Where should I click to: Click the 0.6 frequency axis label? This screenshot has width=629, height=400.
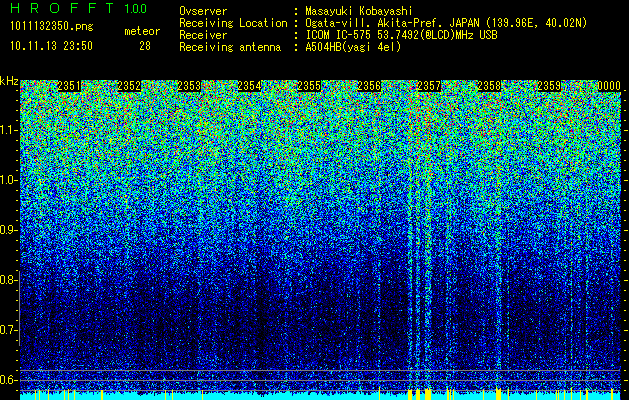tap(8, 380)
